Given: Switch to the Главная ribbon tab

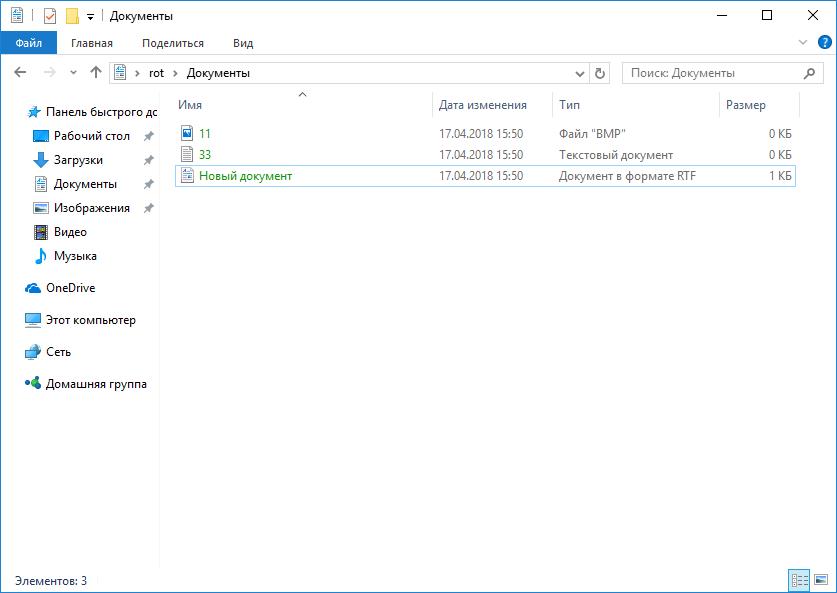Looking at the screenshot, I should (92, 43).
